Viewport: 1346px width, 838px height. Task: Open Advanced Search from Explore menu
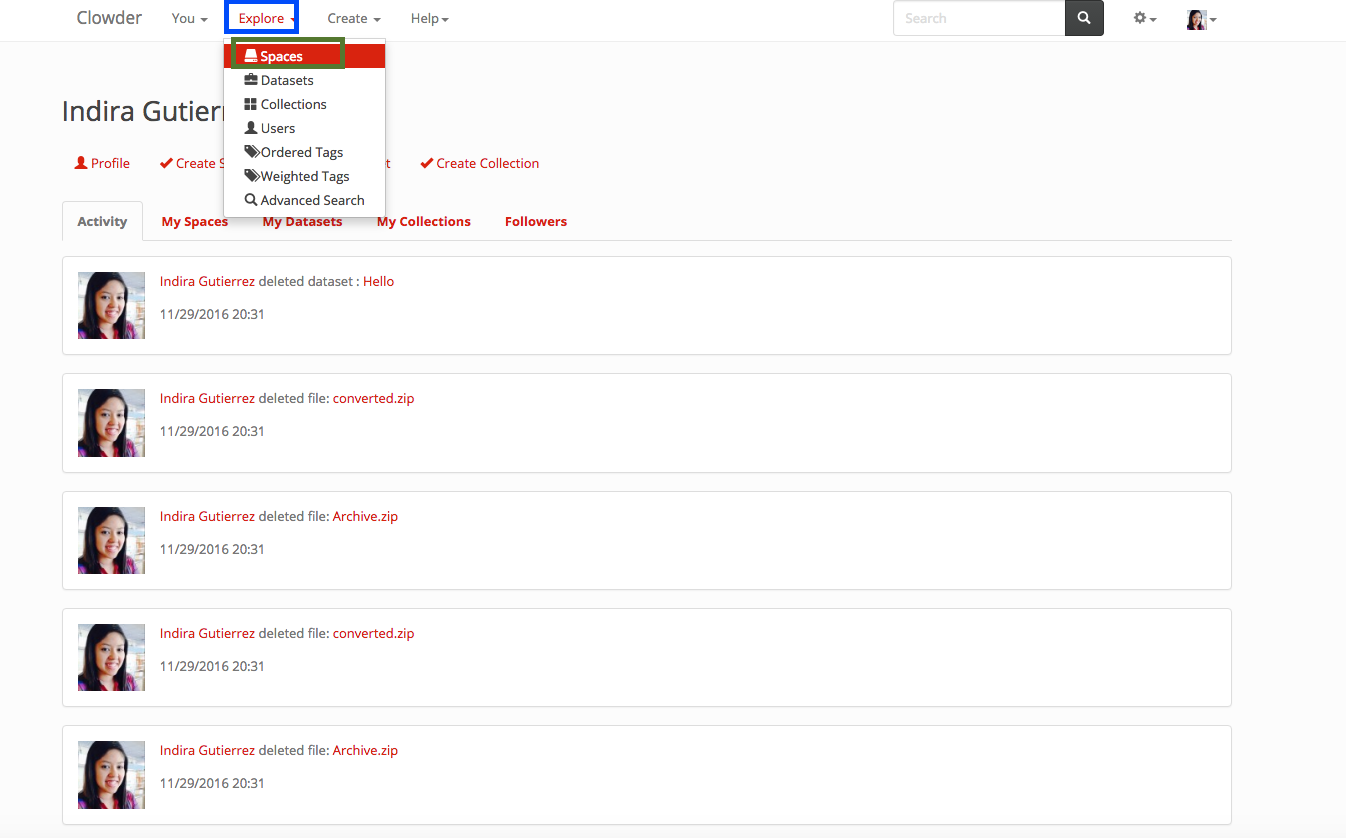pos(312,200)
